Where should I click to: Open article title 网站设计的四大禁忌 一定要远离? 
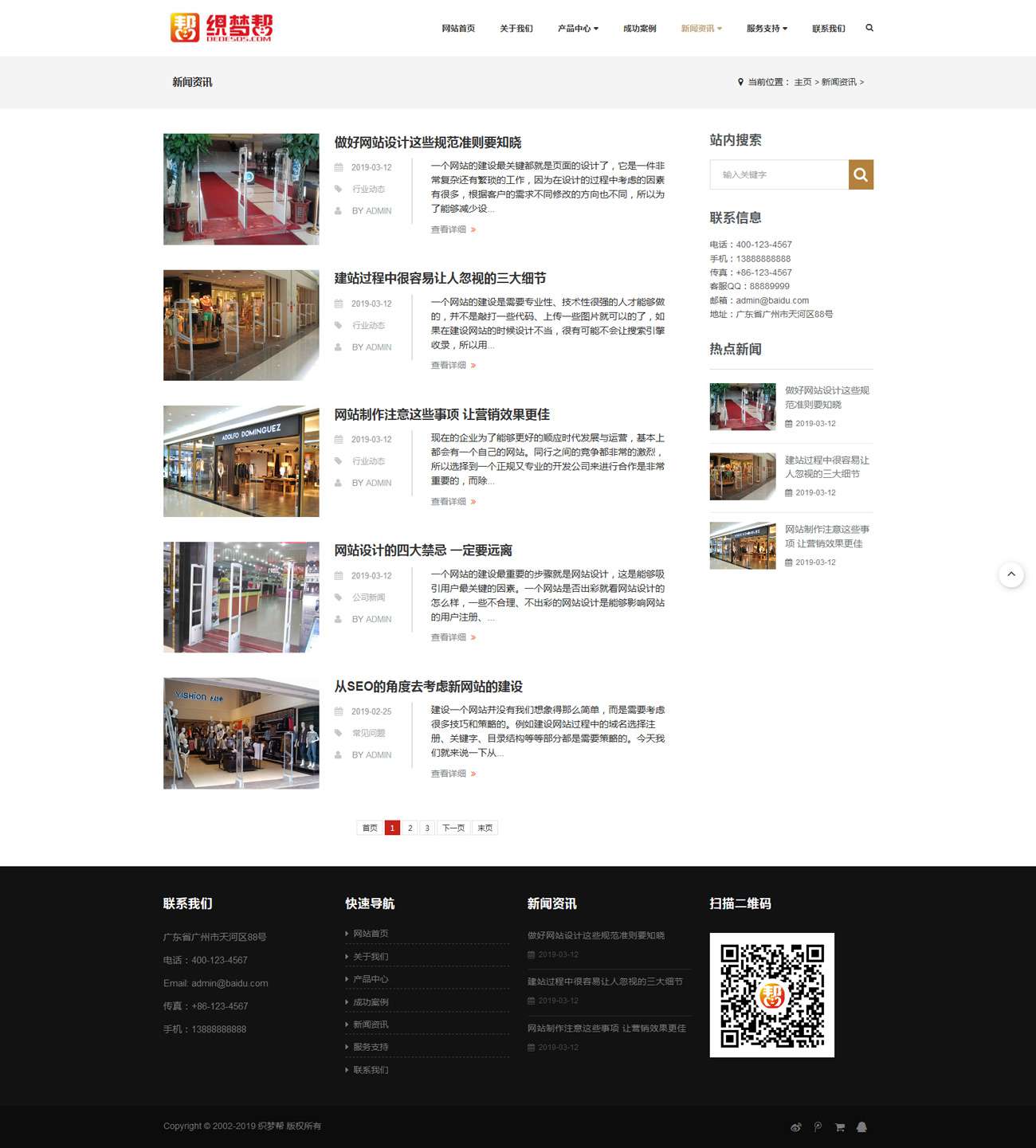pos(423,550)
